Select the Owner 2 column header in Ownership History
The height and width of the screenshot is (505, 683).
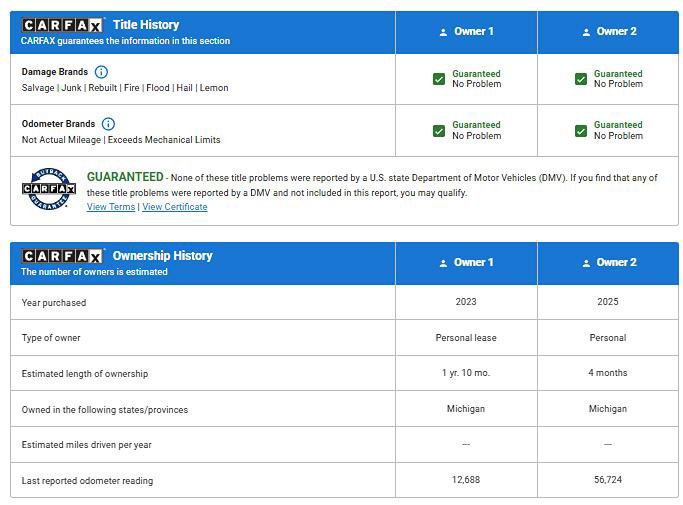tap(608, 263)
